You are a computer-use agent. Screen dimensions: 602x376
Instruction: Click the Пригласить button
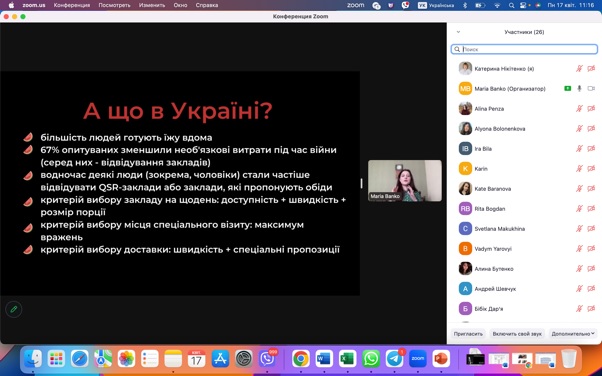pos(468,334)
